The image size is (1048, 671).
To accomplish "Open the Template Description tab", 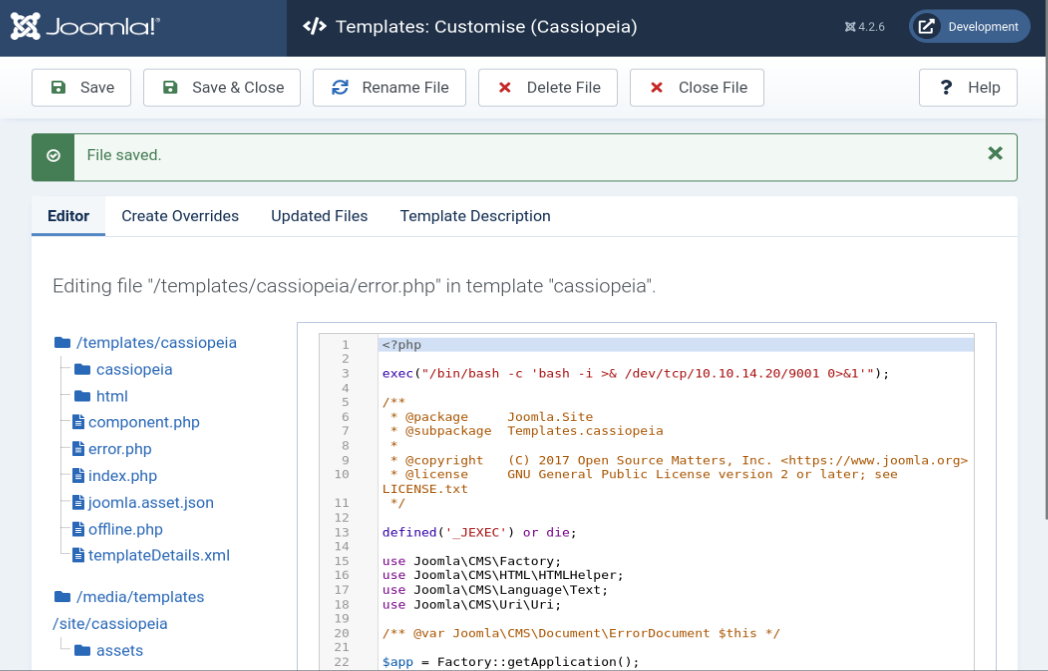I will (x=475, y=216).
